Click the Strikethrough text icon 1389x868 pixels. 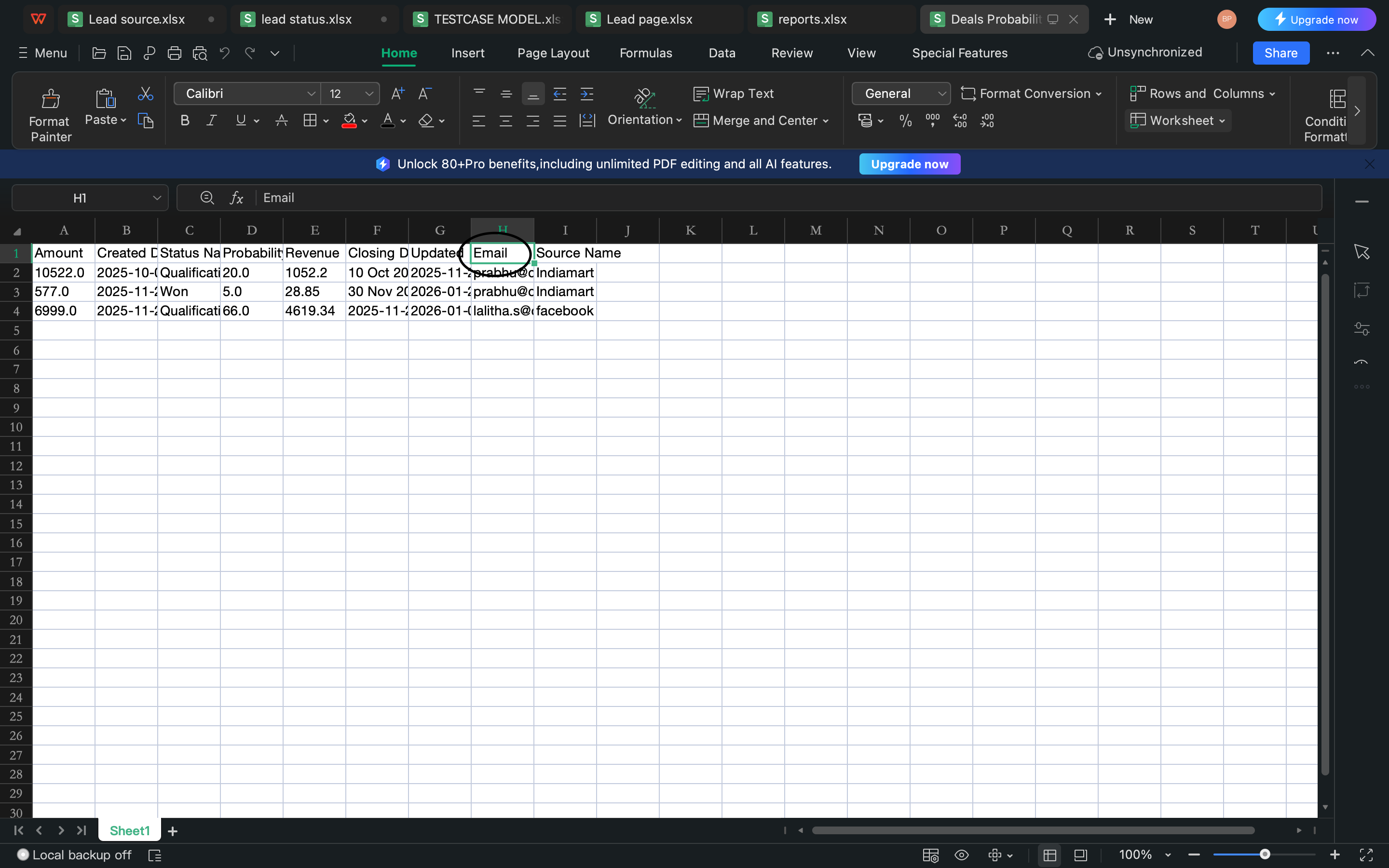(x=281, y=121)
